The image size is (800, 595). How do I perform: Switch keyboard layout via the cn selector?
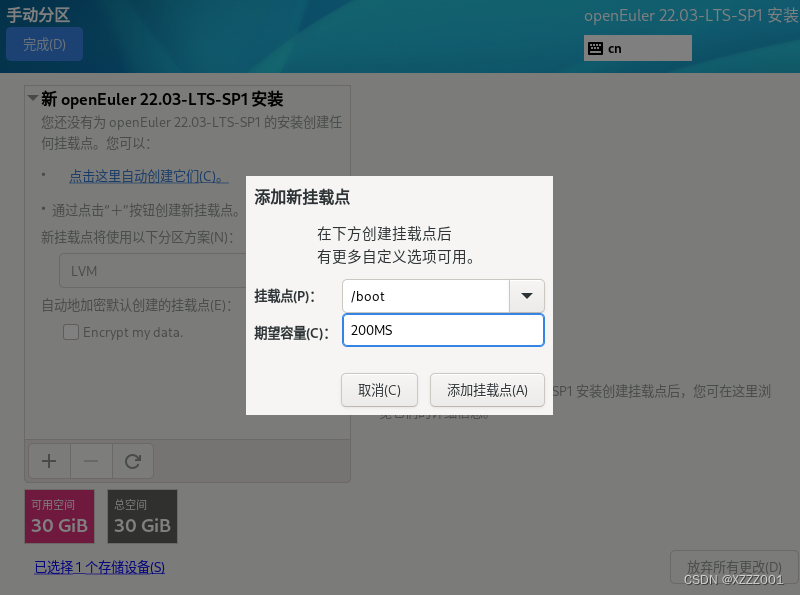click(637, 47)
